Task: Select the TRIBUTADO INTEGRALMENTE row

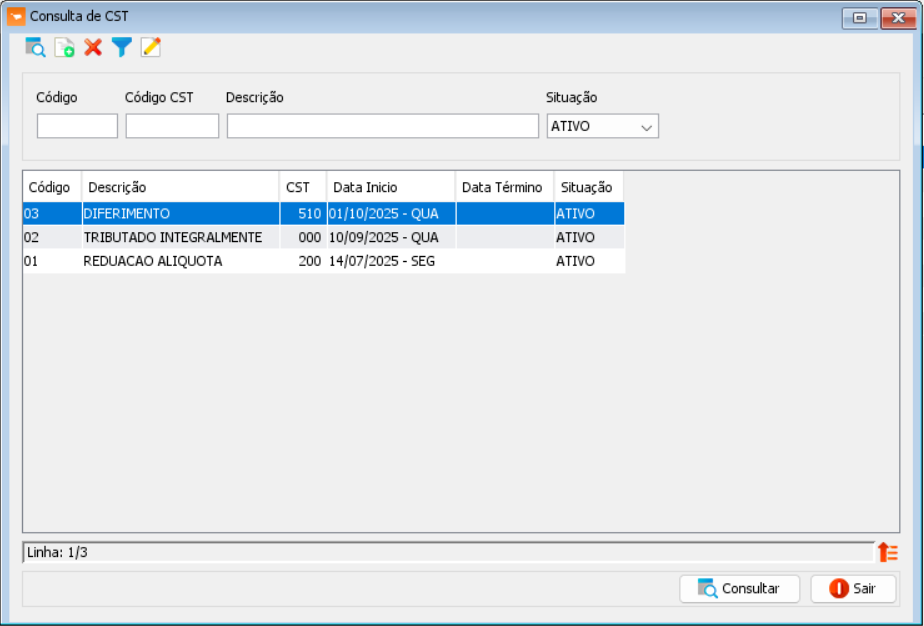Action: click(172, 238)
